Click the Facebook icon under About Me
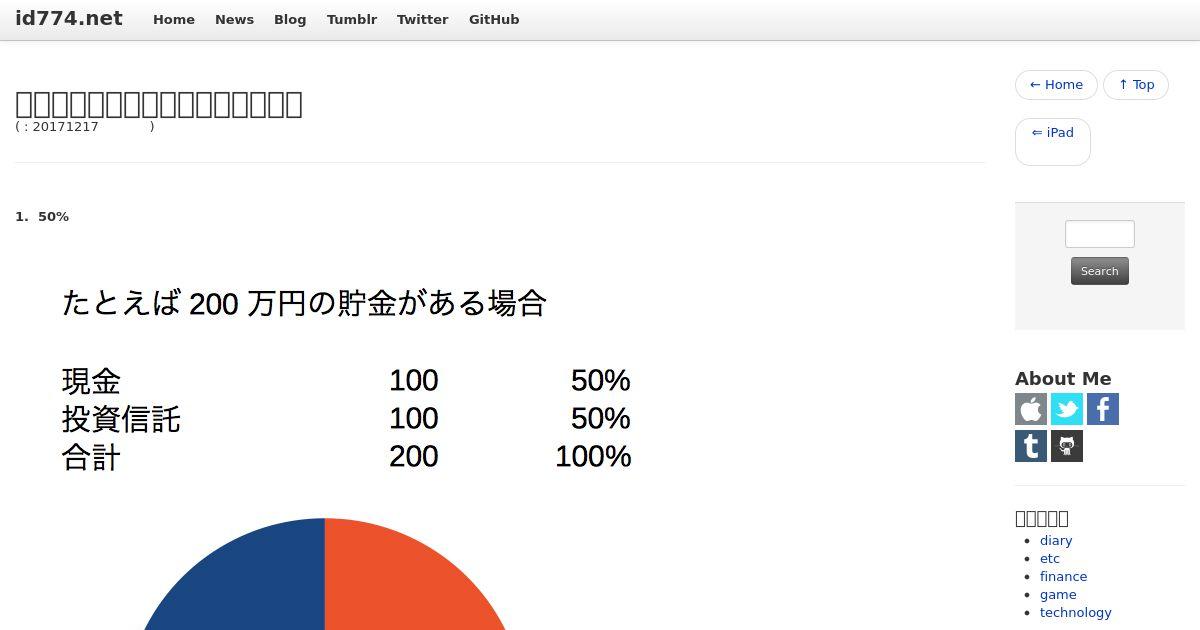 (x=1103, y=409)
